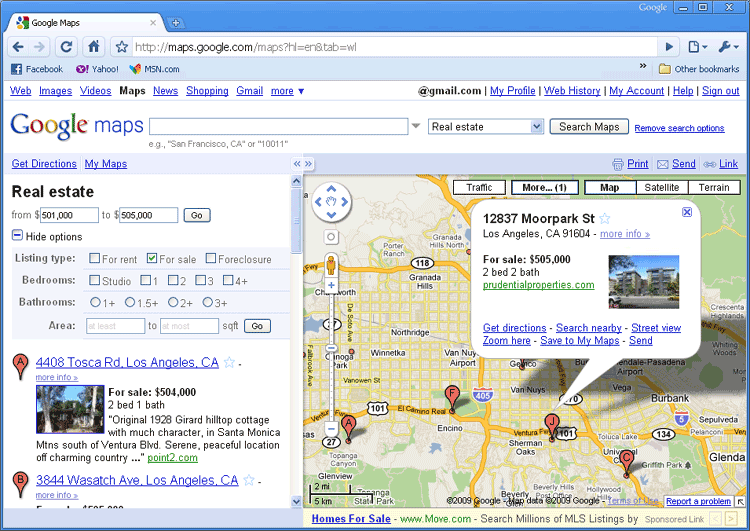The height and width of the screenshot is (531, 750).
Task: Click the hand icon to return to last result
Action: 331,202
